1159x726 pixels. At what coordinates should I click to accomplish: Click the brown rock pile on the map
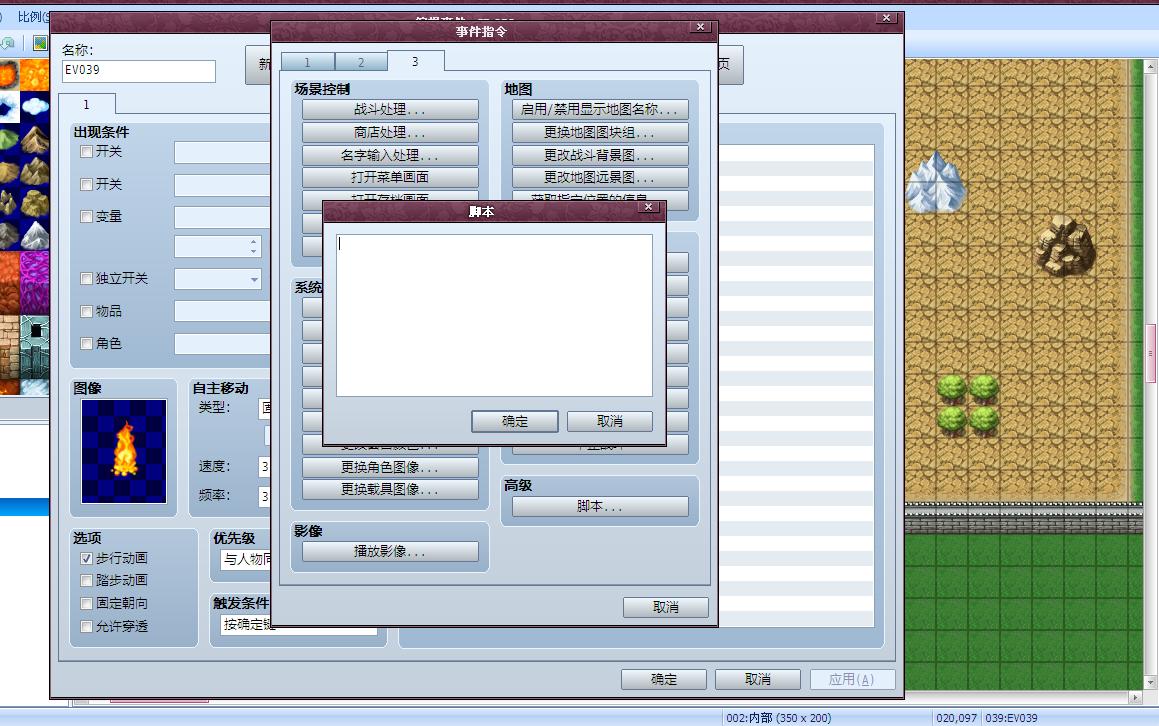[1065, 245]
